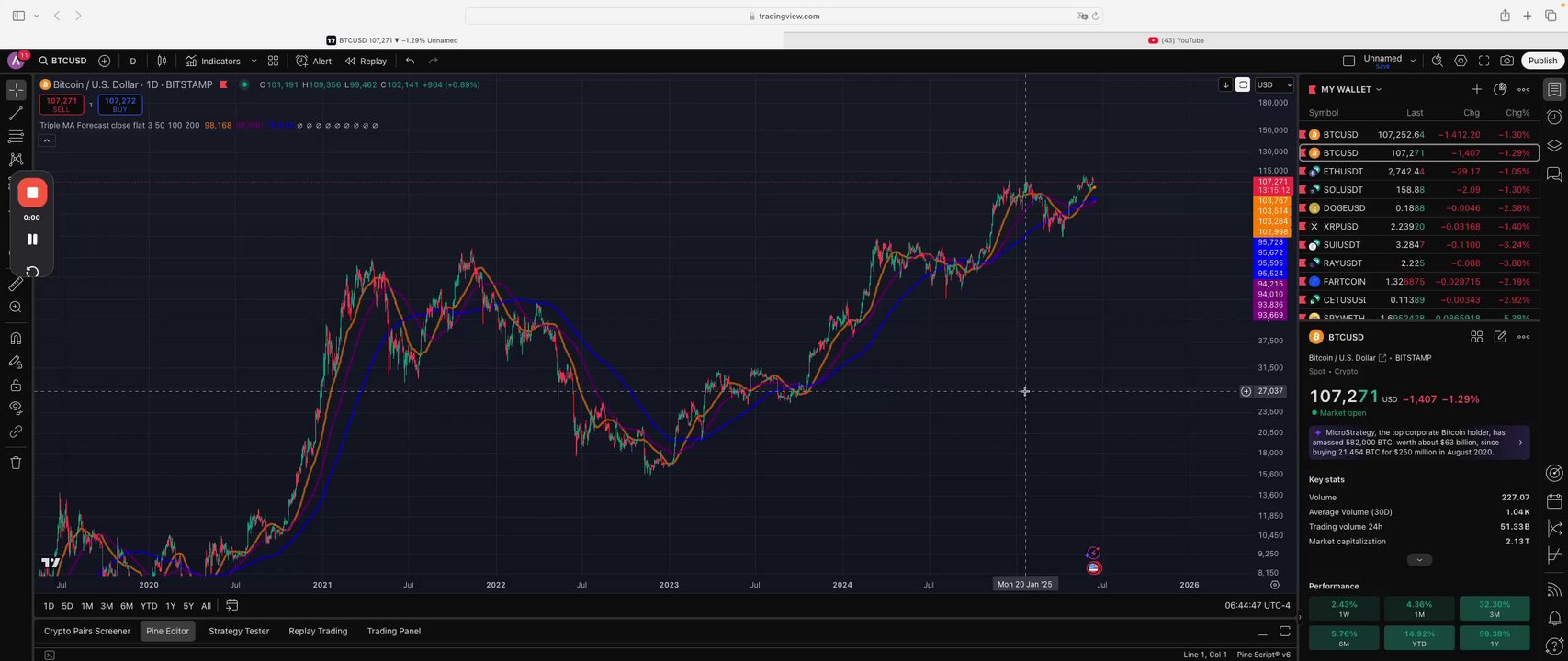Image resolution: width=1568 pixels, height=661 pixels.
Task: Expand the key stats chevron
Action: pyautogui.click(x=1419, y=560)
